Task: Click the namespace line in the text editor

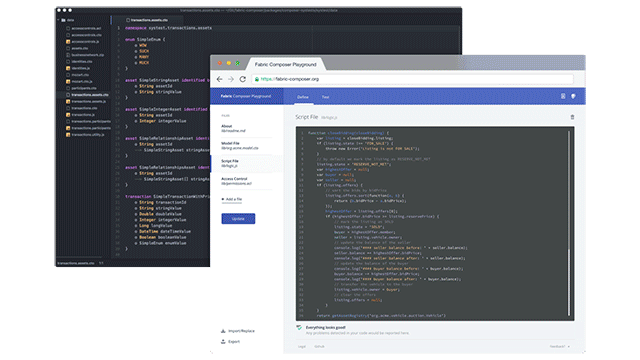Action: click(169, 28)
